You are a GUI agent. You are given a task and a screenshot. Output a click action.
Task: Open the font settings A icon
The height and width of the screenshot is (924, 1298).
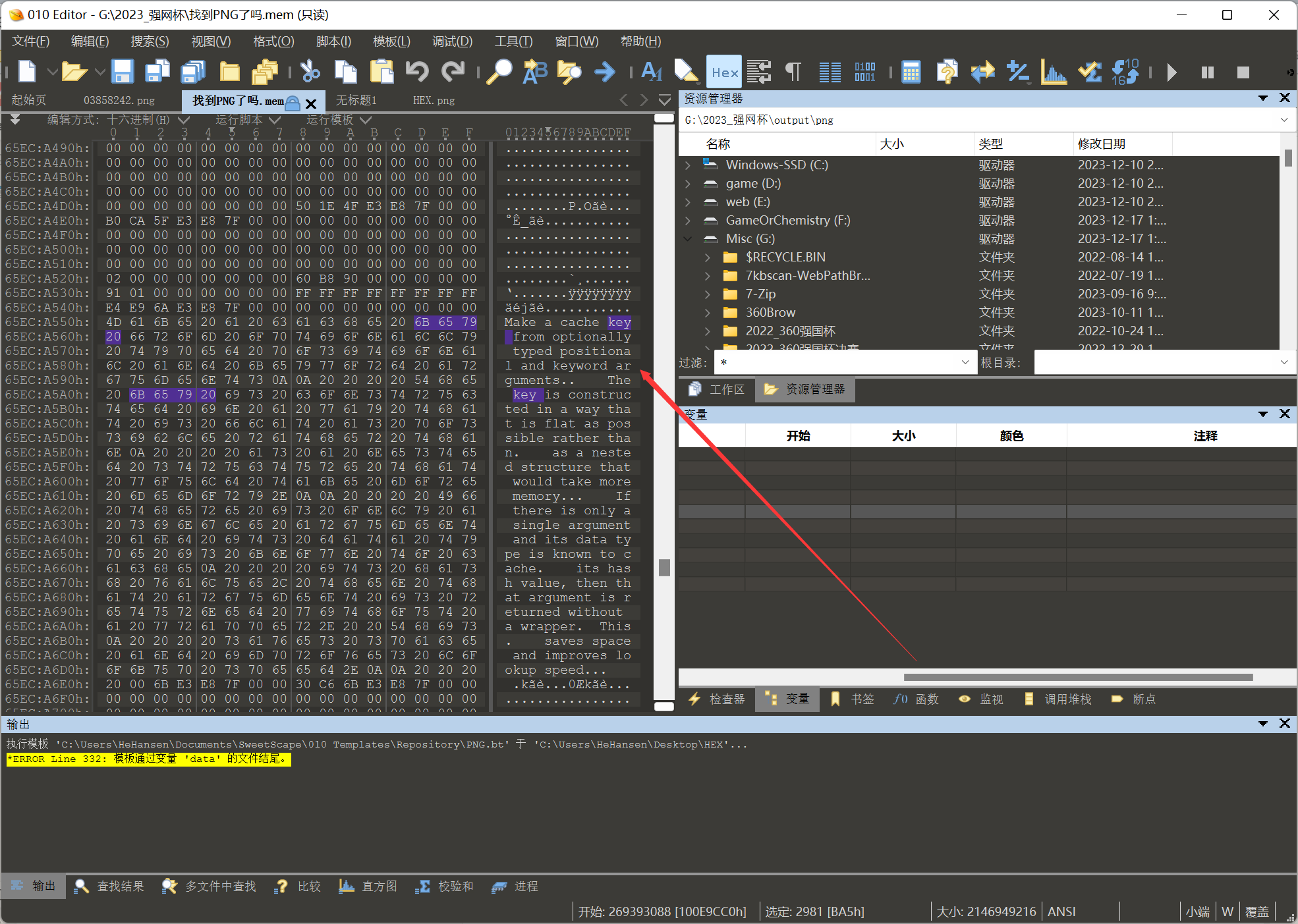(651, 71)
